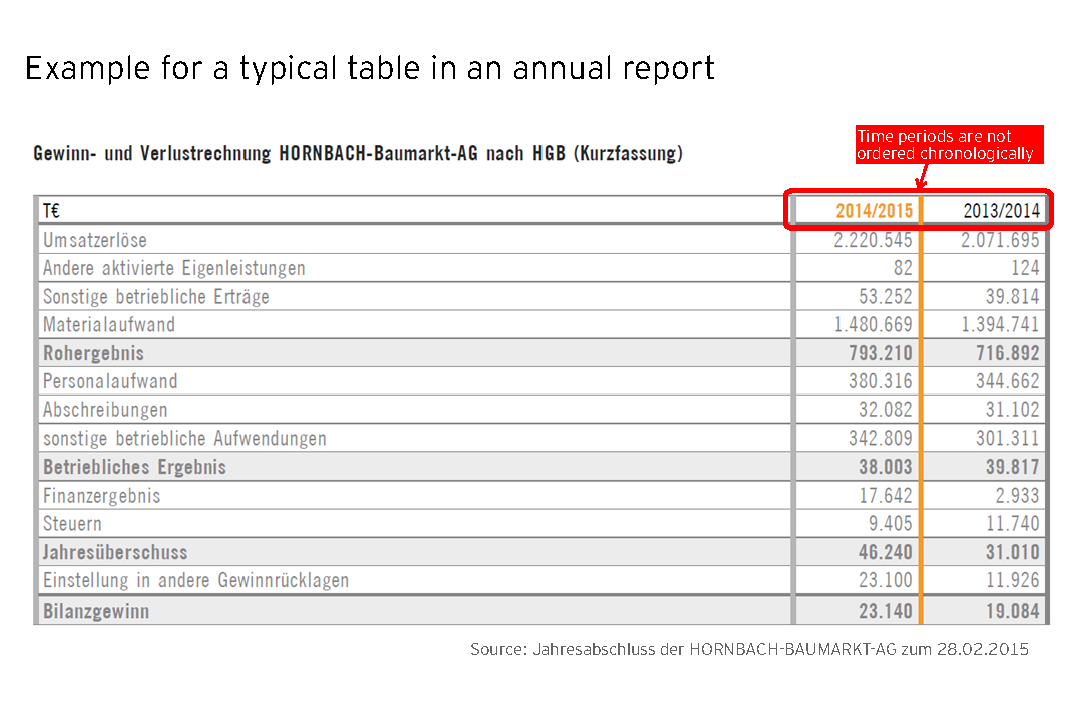
Task: Select the '2013/2014' column header
Action: (1002, 211)
